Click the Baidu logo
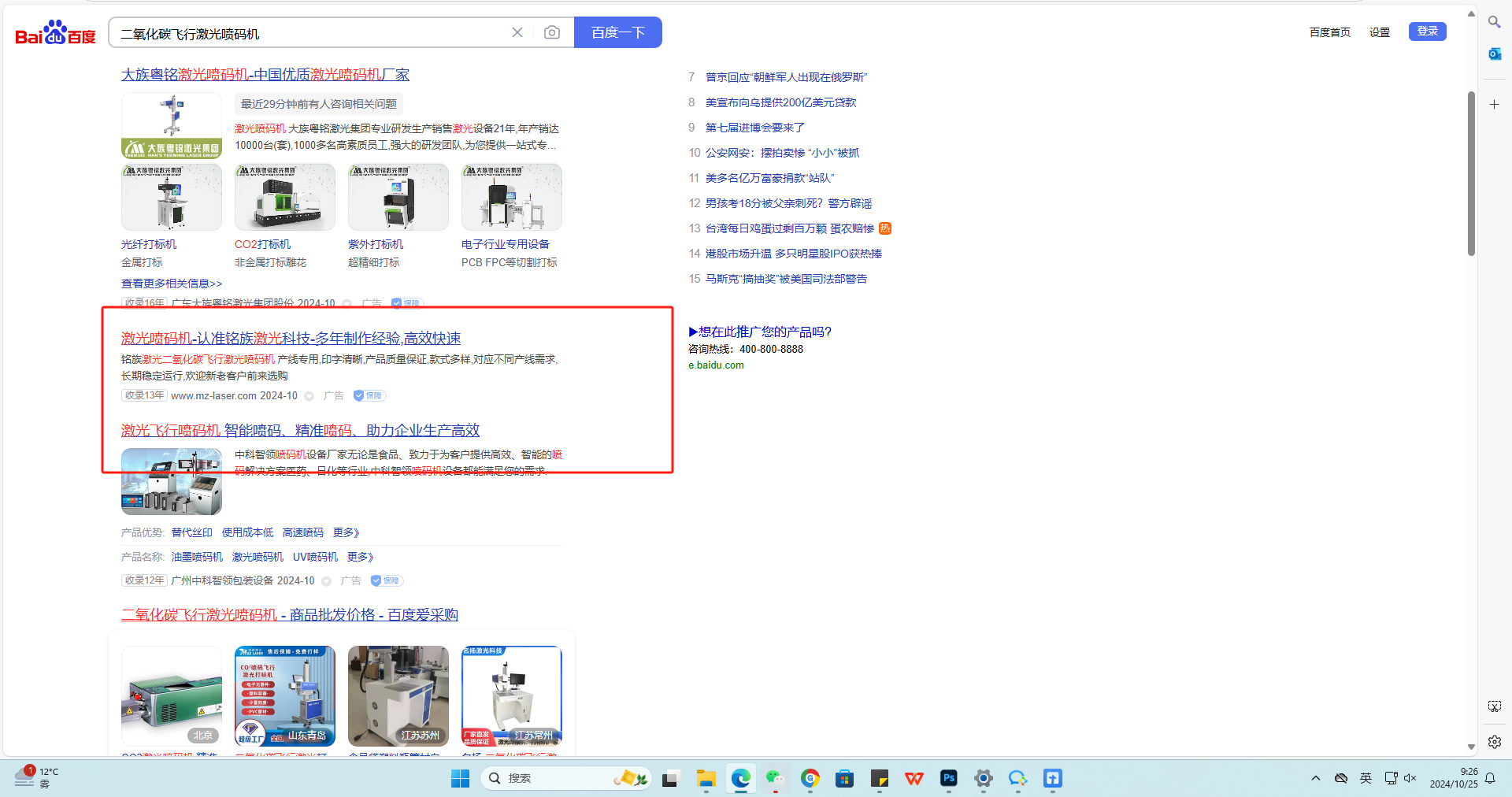The height and width of the screenshot is (797, 1512). [x=55, y=33]
